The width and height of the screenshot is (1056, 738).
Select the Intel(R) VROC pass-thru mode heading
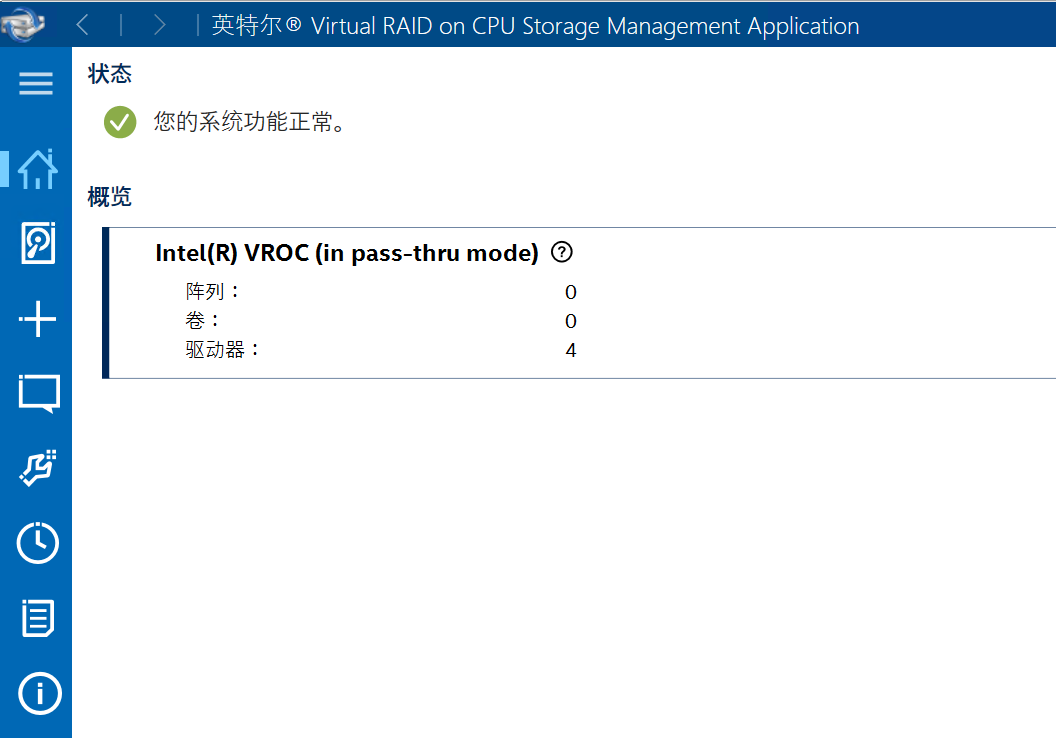(347, 253)
